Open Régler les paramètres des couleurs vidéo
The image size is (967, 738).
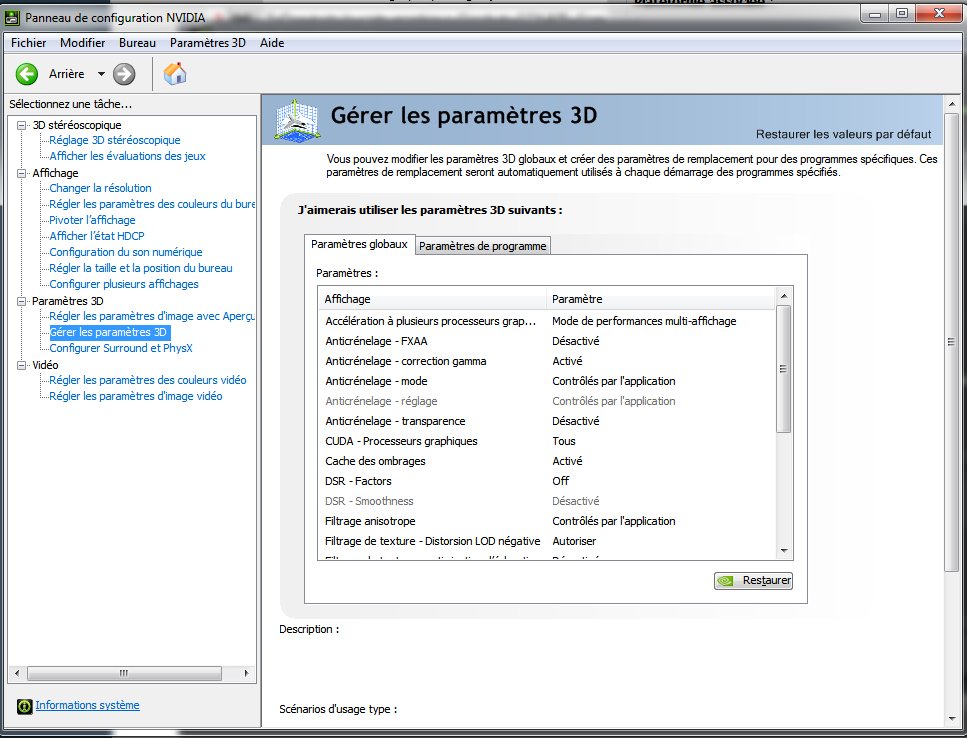pyautogui.click(x=147, y=380)
